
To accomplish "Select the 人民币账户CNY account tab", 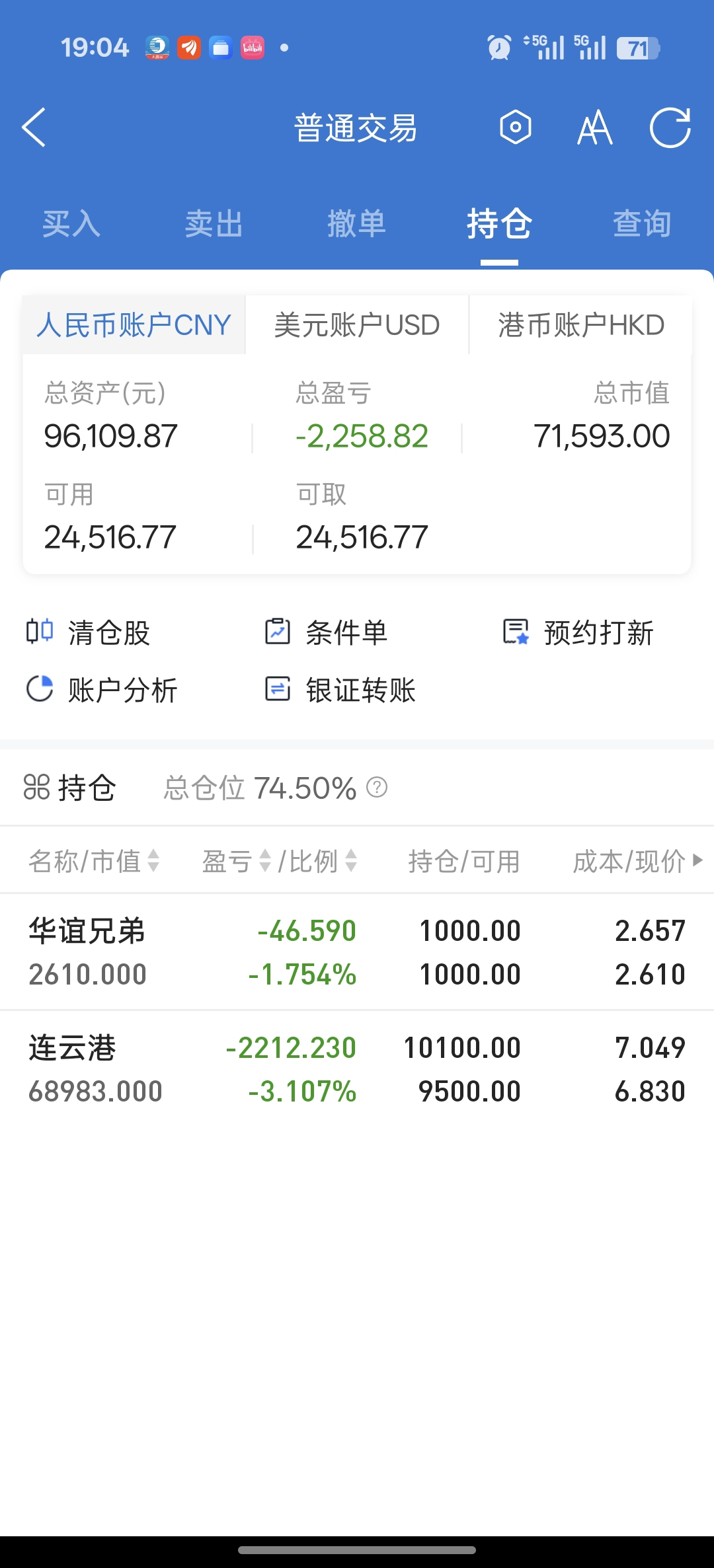I will tap(134, 325).
